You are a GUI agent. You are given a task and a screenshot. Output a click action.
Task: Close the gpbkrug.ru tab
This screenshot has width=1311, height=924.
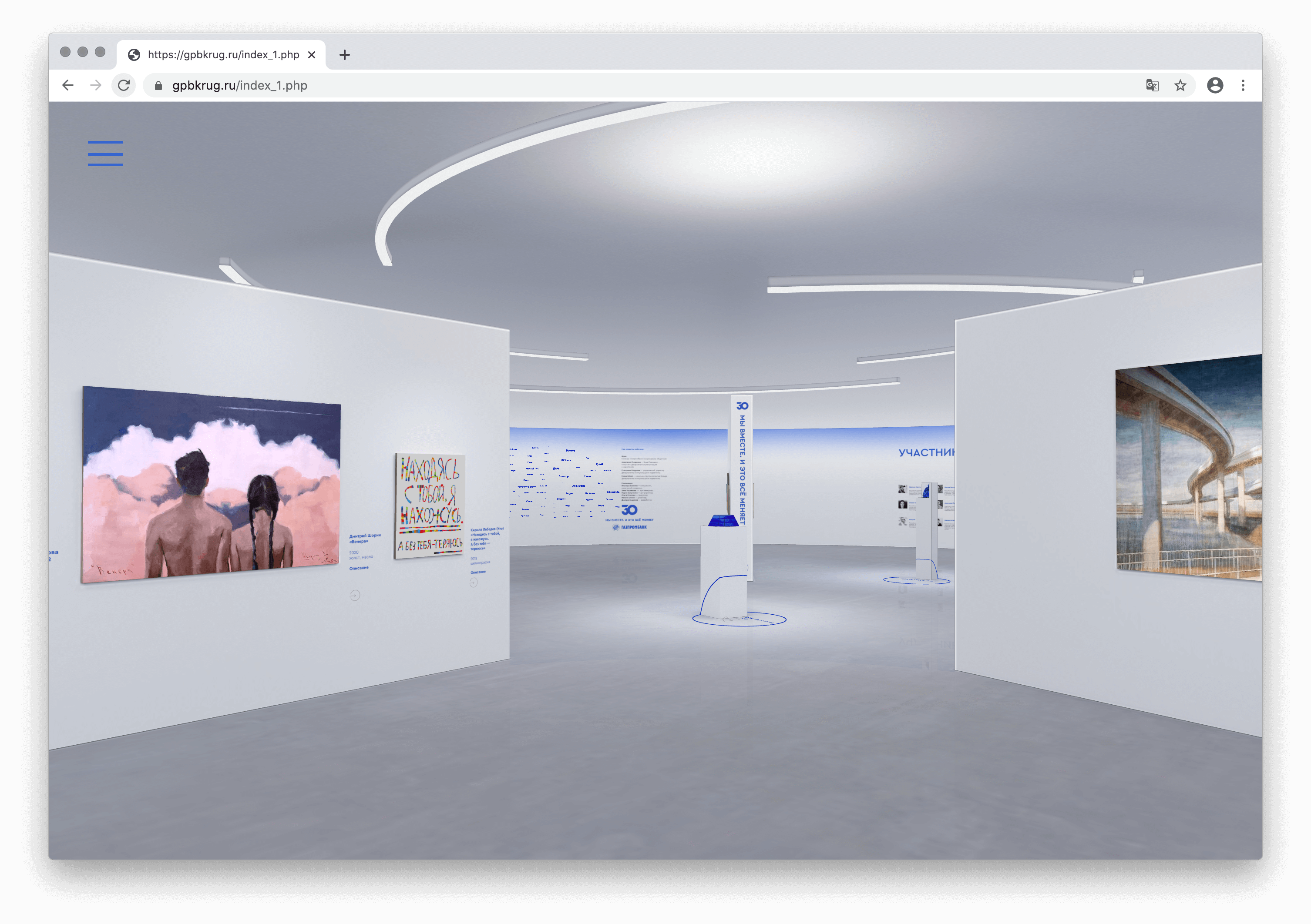click(x=312, y=55)
